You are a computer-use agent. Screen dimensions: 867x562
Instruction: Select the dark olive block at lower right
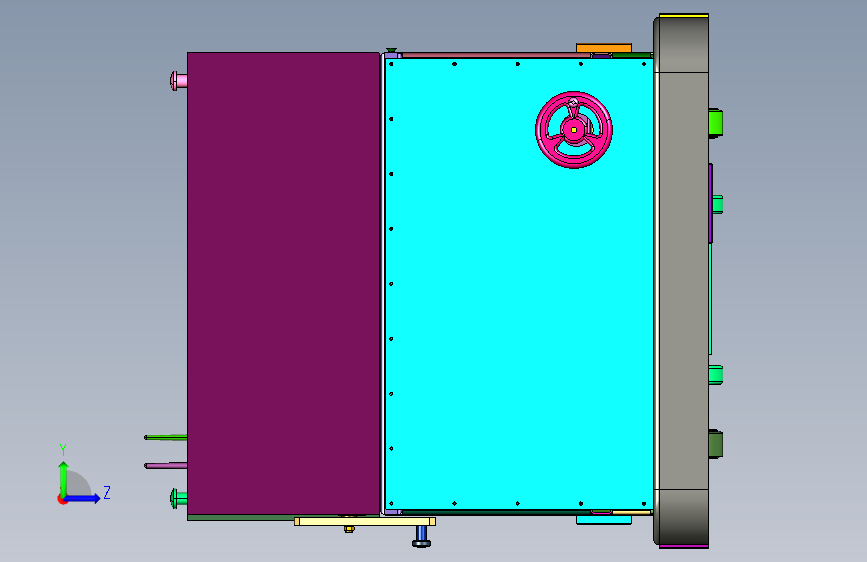(715, 444)
